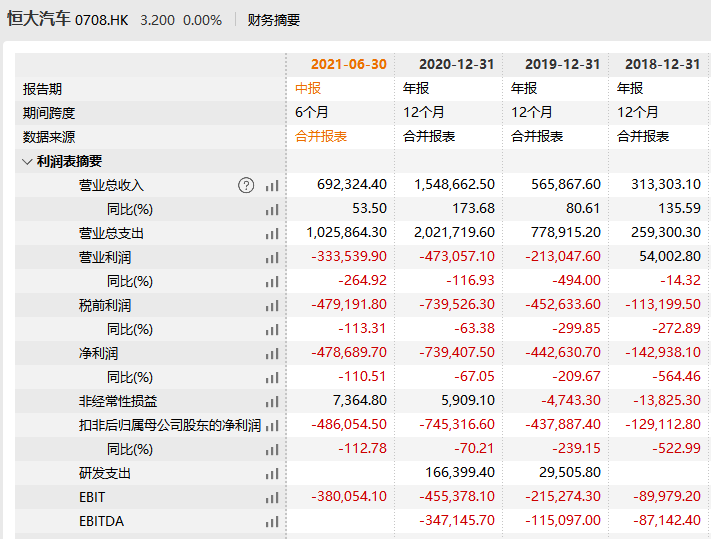Show chart for 营业总收入 同比(%) row
Image resolution: width=711 pixels, height=539 pixels.
click(272, 209)
